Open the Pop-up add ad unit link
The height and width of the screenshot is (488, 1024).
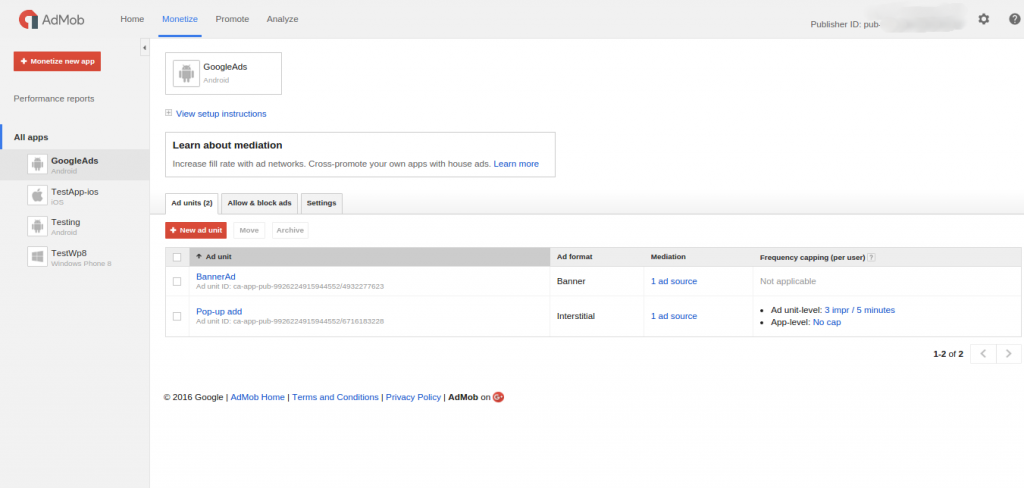point(219,311)
